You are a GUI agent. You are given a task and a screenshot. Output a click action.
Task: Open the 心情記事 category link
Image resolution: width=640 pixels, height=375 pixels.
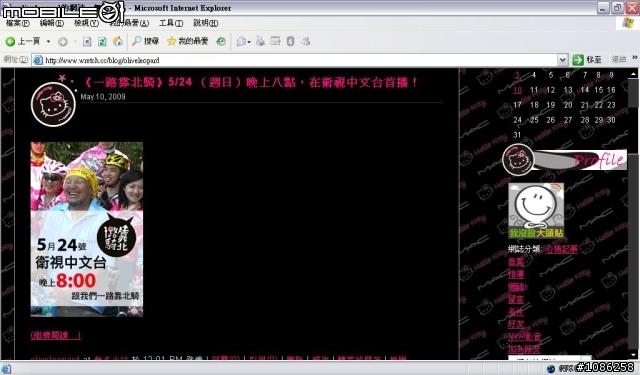pos(562,249)
